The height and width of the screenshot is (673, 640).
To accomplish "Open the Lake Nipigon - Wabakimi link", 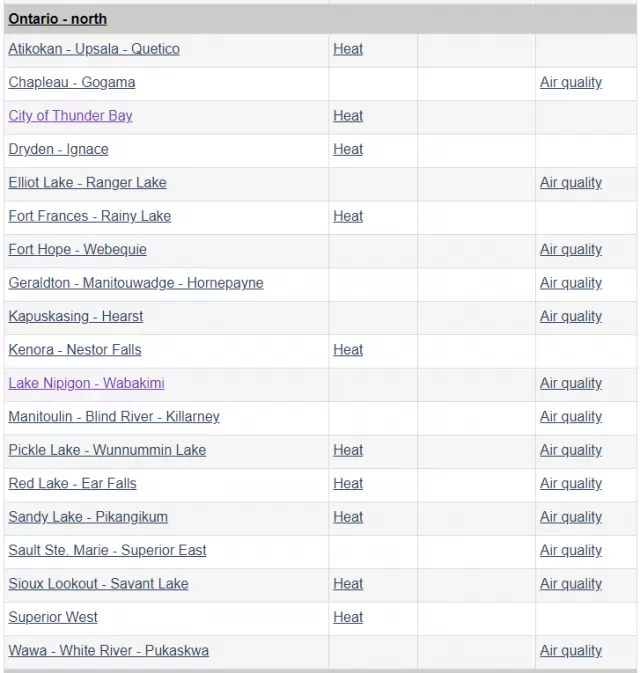I will 86,383.
